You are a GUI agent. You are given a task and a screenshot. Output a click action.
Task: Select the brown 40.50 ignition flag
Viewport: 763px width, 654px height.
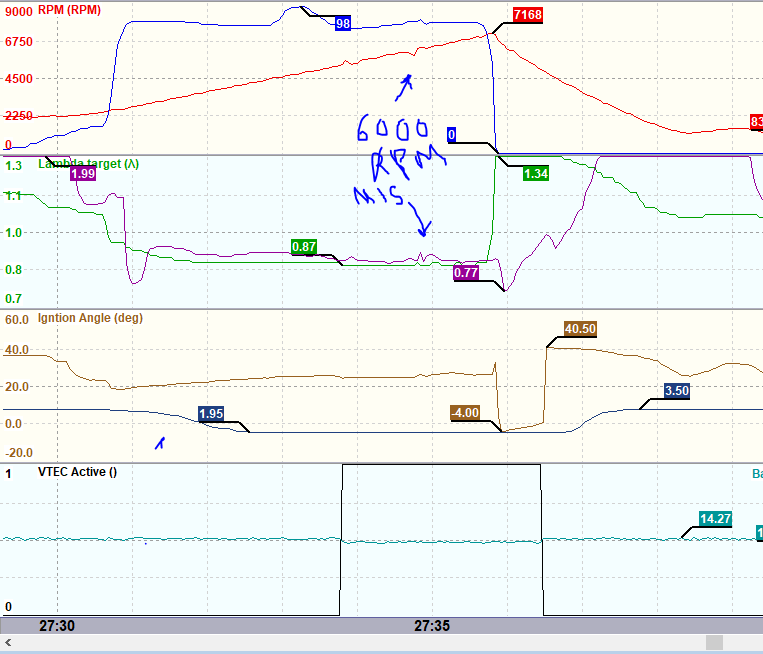click(580, 329)
